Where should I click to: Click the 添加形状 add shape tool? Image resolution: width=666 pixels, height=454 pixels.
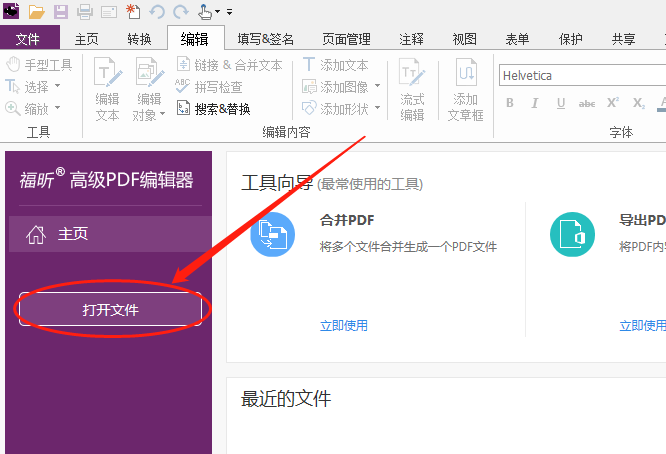pos(335,109)
